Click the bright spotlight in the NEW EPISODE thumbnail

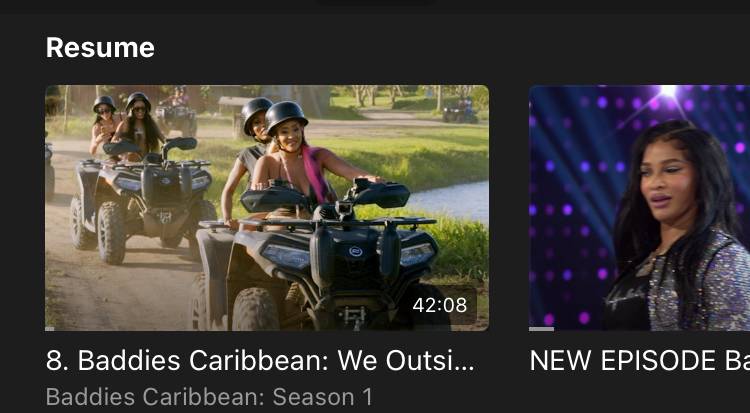click(x=668, y=91)
